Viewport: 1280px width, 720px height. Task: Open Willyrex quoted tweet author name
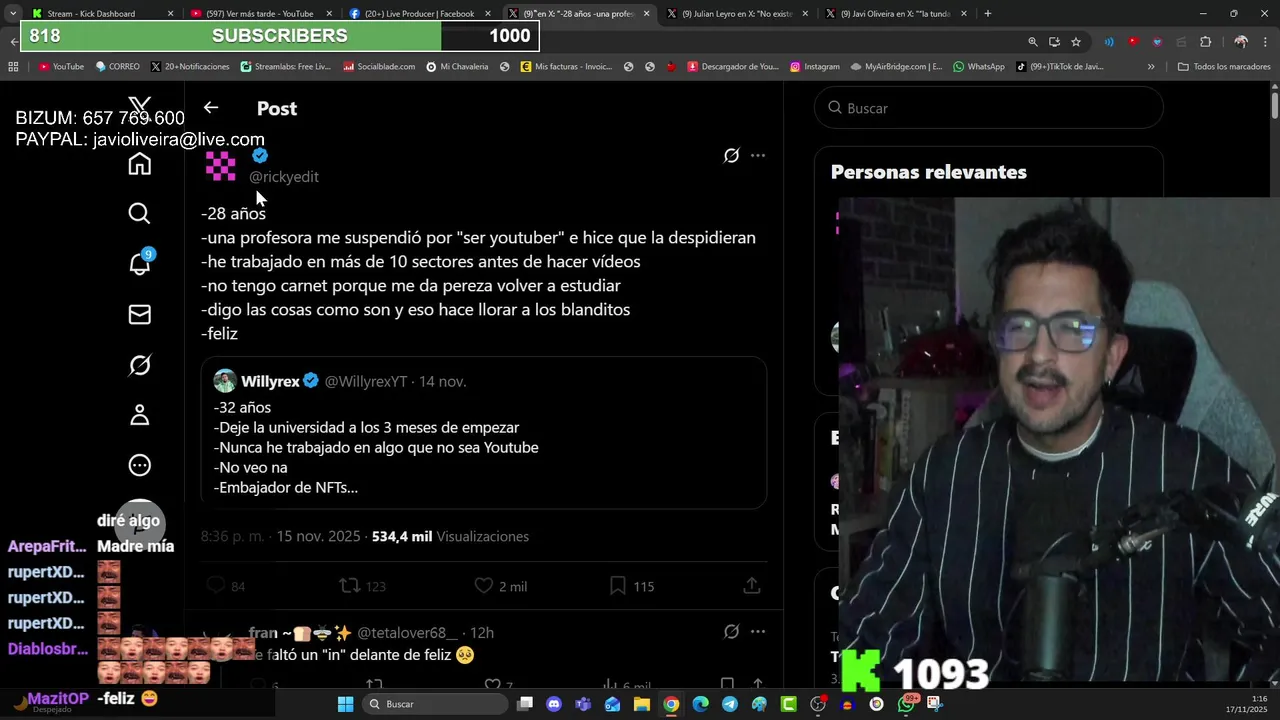[x=270, y=381]
